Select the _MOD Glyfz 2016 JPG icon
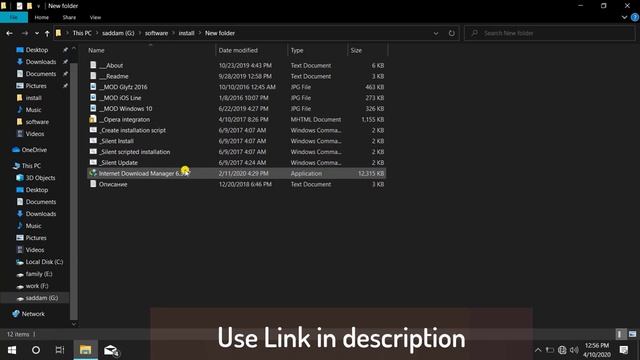This screenshot has width=640, height=360. pos(93,87)
